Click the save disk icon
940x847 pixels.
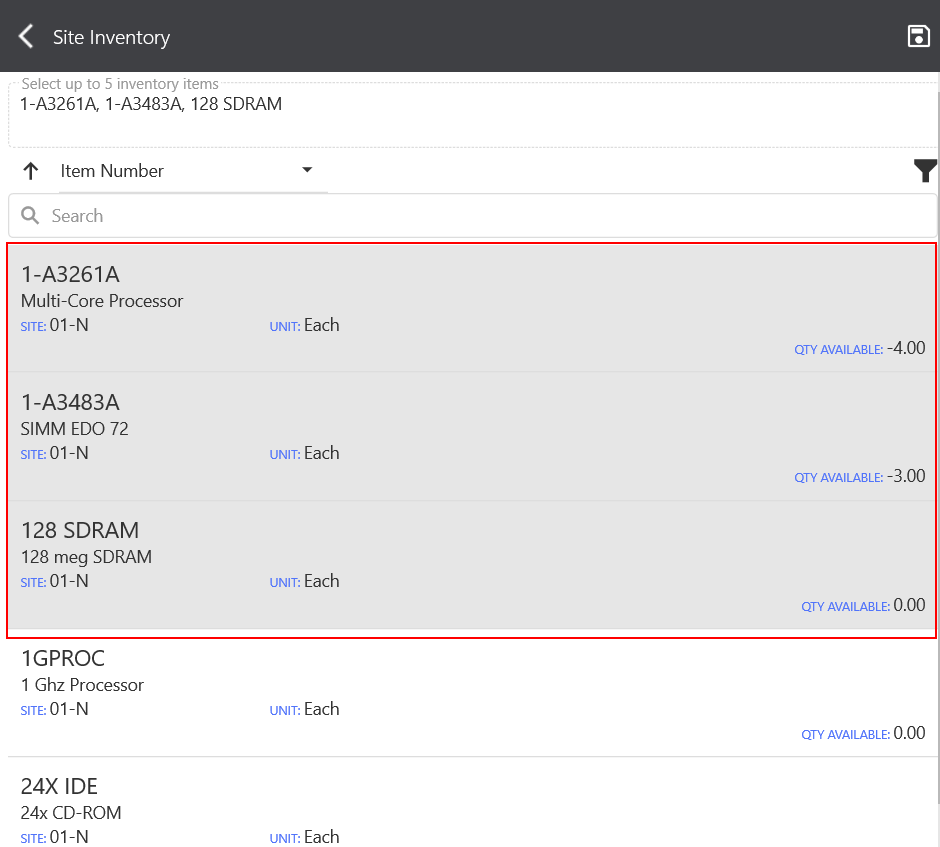click(x=917, y=37)
